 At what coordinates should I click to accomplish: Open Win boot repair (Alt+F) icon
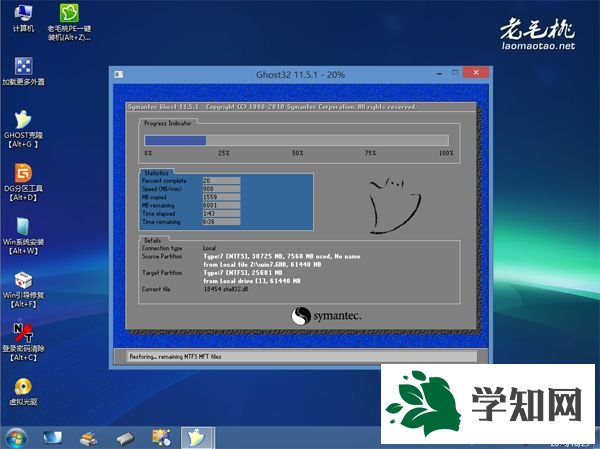pyautogui.click(x=23, y=289)
